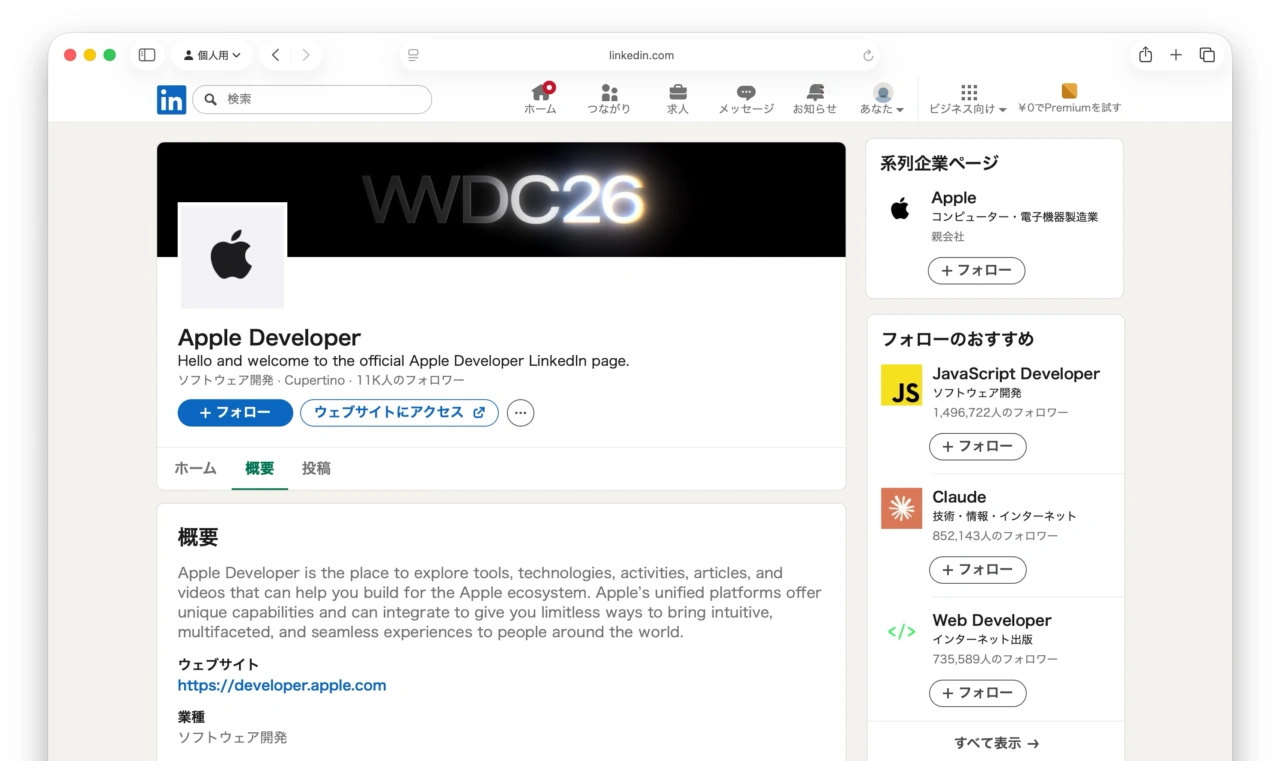Select the ホーム tab on Apple Developer page
Viewport: 1280px width, 761px height.
[x=195, y=468]
